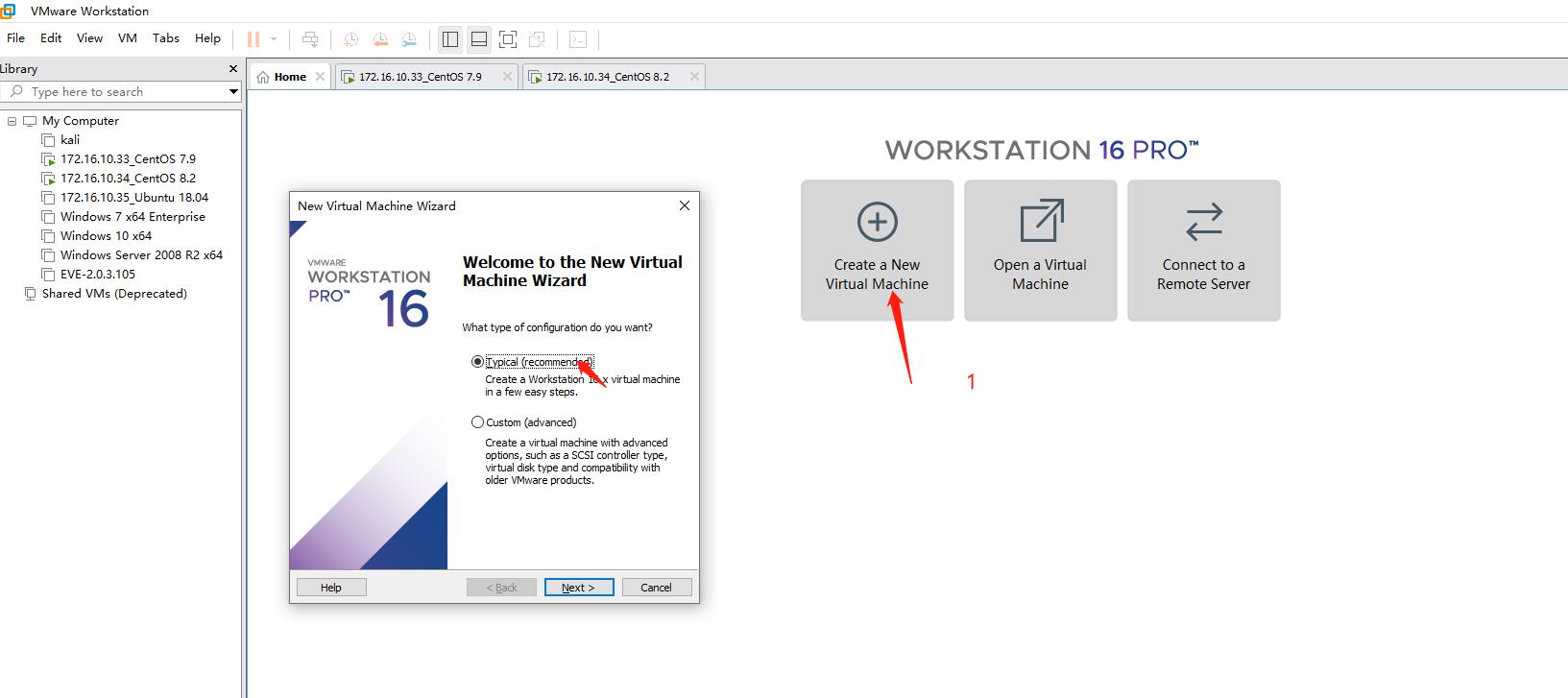
Task: Click the Unity mode toolbar icon
Action: pyautogui.click(x=538, y=39)
